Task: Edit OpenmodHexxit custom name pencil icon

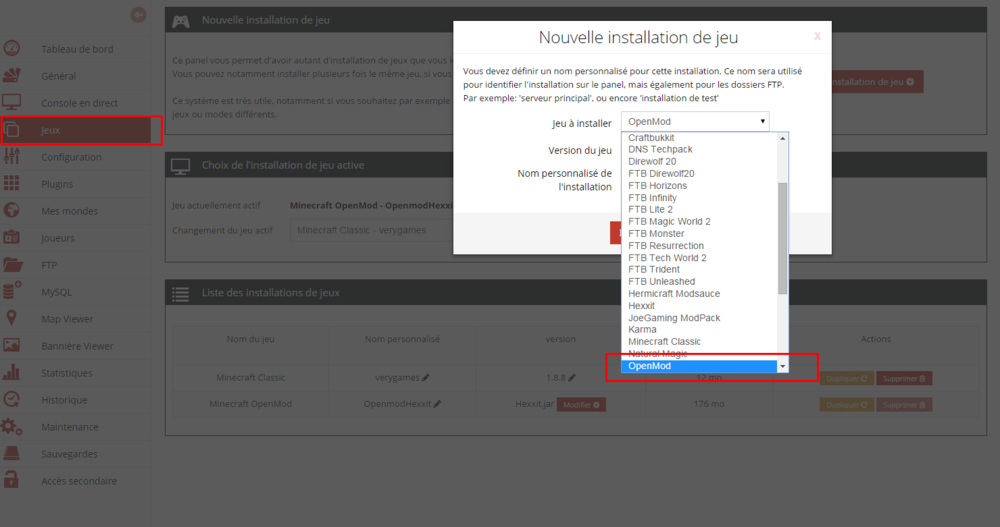Action: 438,404
